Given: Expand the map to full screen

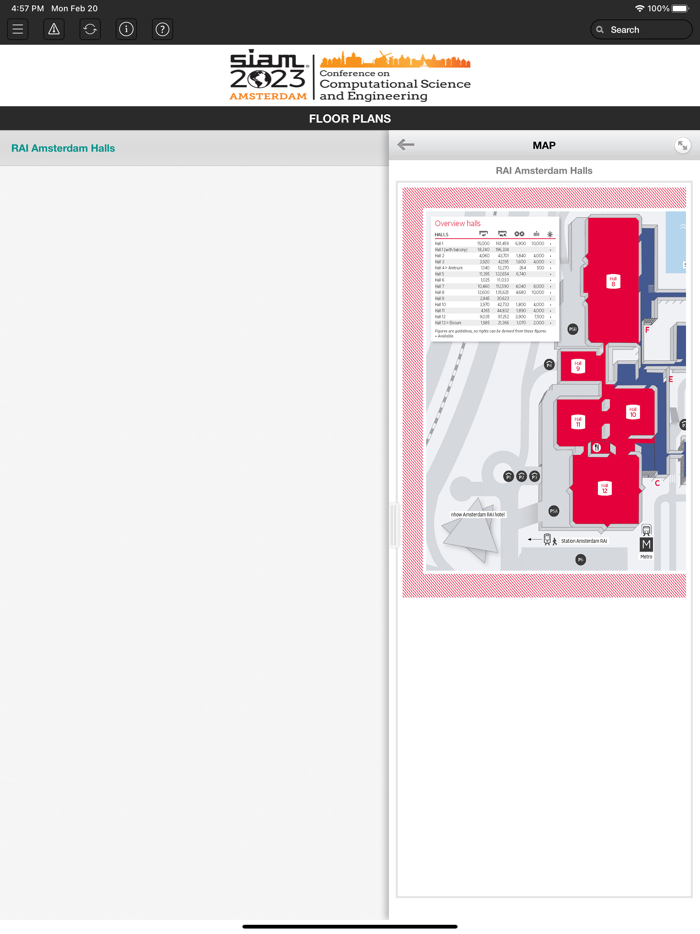Looking at the screenshot, I should coord(683,145).
